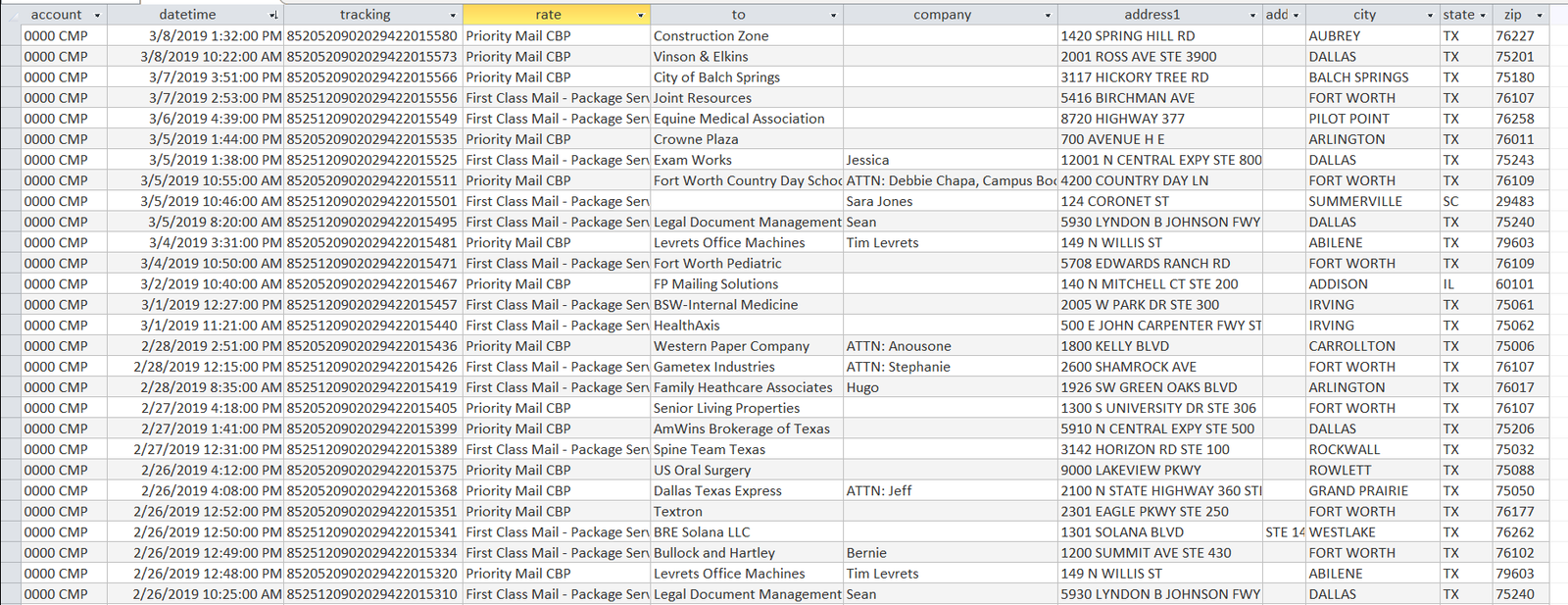This screenshot has width=1568, height=605.
Task: Click the rate column header label
Action: coord(548,15)
